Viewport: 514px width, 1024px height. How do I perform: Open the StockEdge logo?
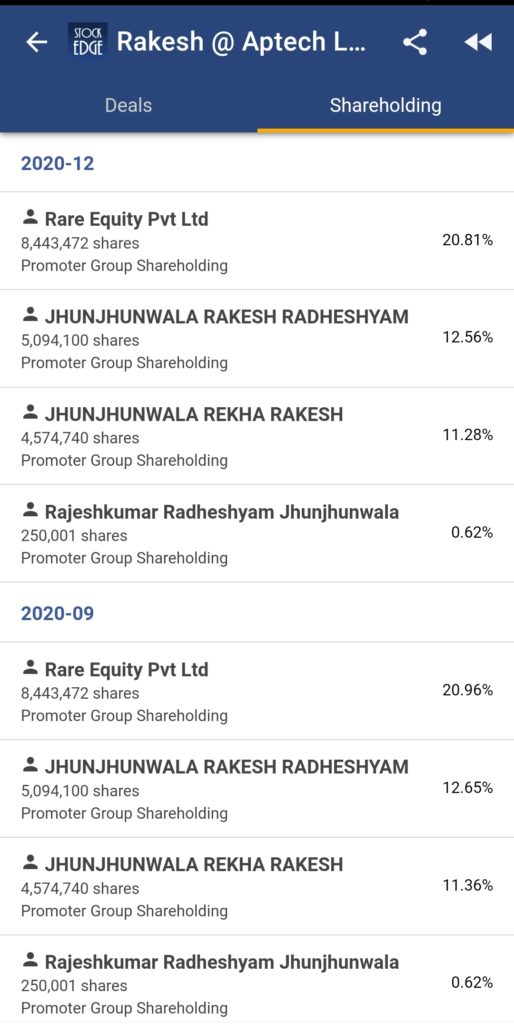(x=88, y=42)
